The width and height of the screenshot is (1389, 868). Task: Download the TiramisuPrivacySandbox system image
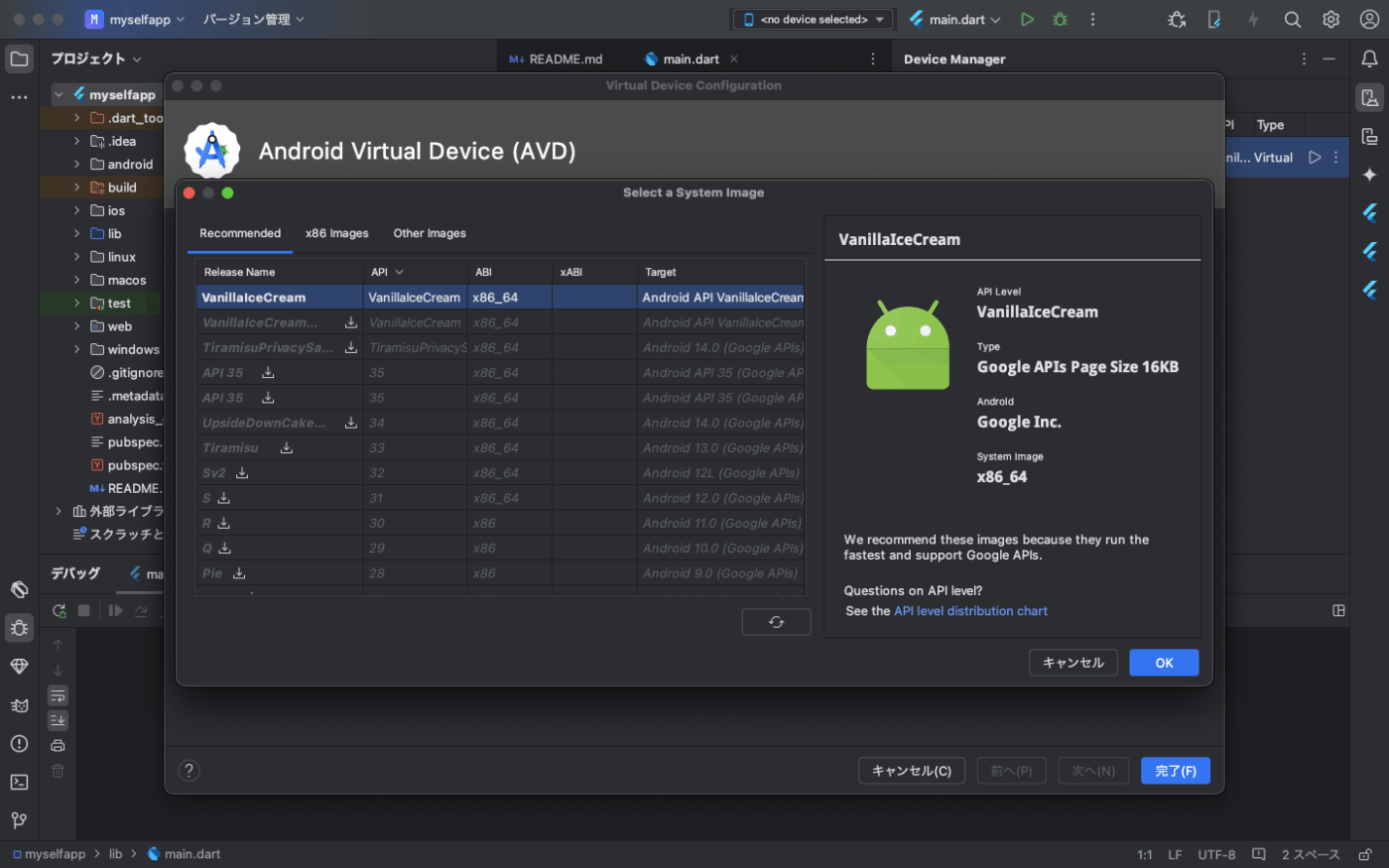pyautogui.click(x=351, y=347)
